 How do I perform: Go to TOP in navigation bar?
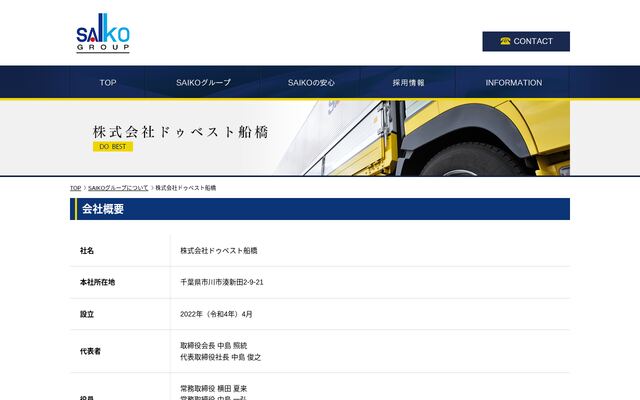(x=108, y=82)
